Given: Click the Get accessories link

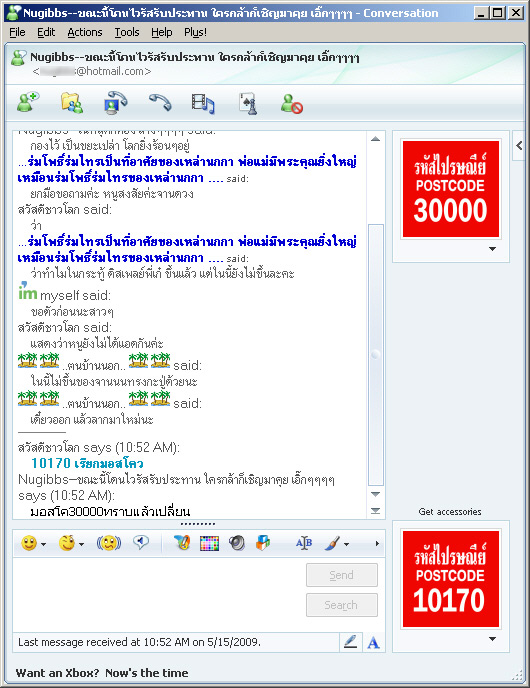Looking at the screenshot, I should pyautogui.click(x=450, y=512).
